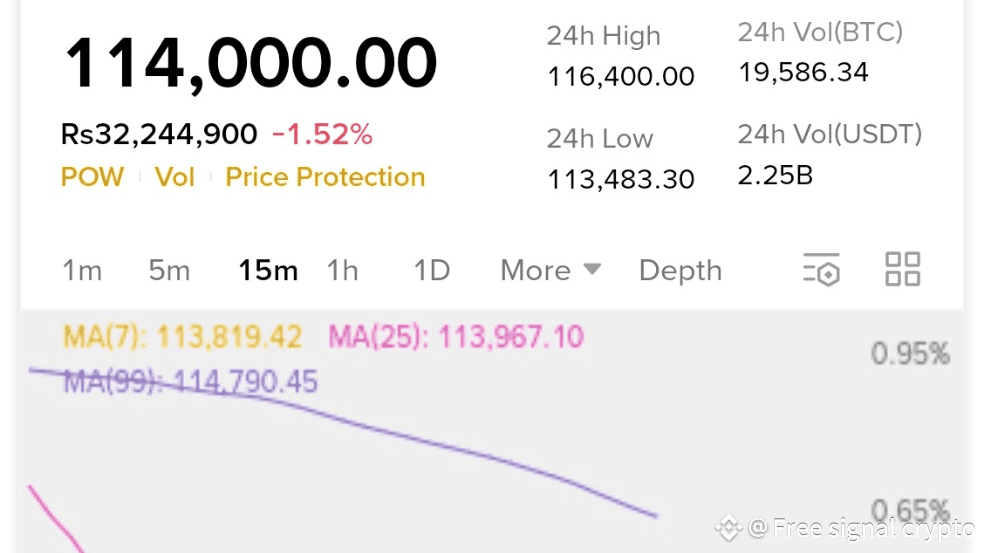Click the MA(7) indicator label
Screen dimensions: 984x553
pos(182,337)
